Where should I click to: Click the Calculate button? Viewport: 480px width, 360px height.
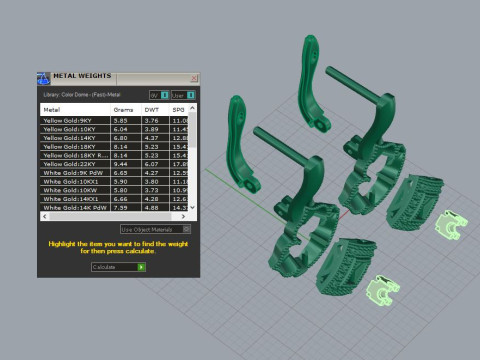pos(118,267)
